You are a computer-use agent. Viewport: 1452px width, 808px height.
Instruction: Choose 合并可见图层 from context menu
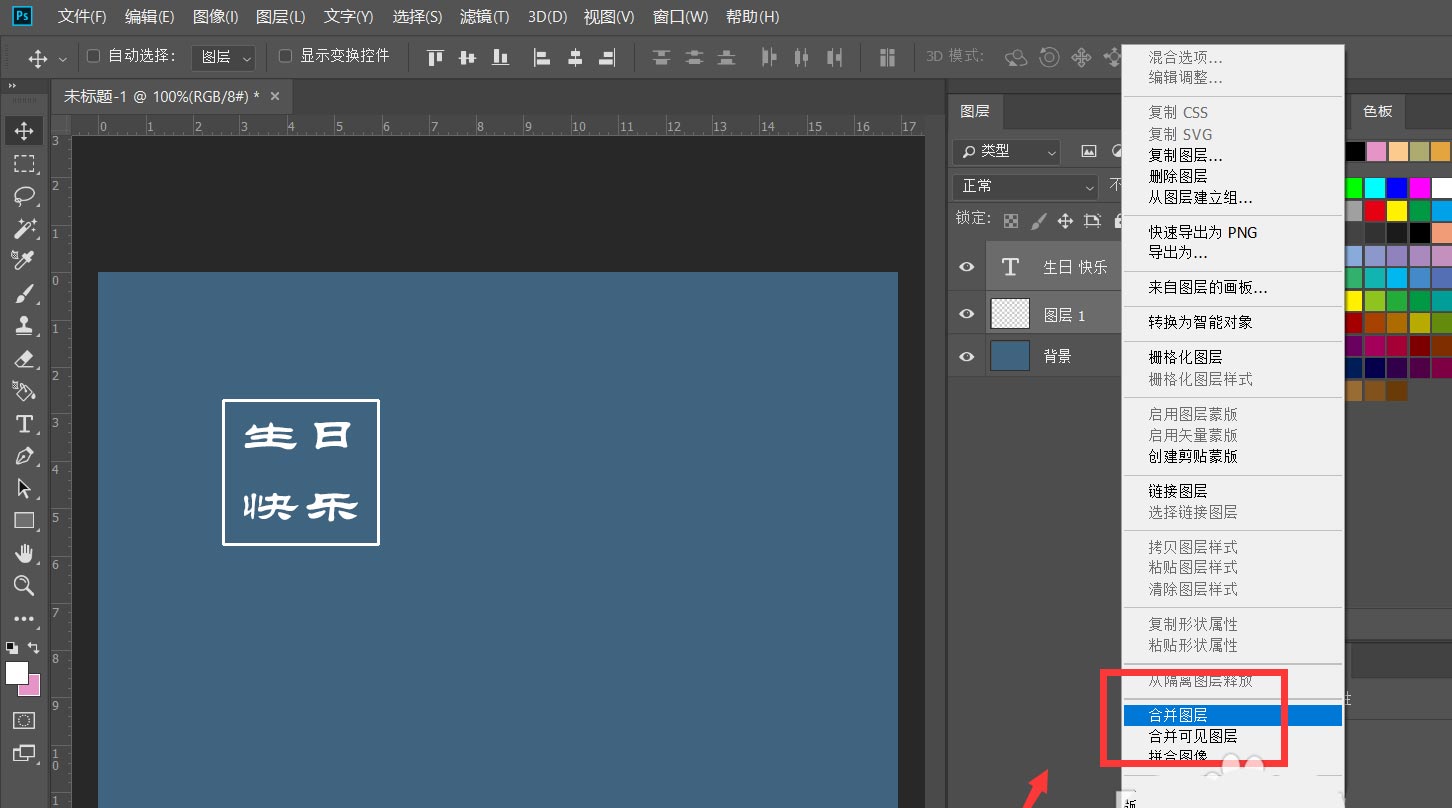pos(1232,736)
